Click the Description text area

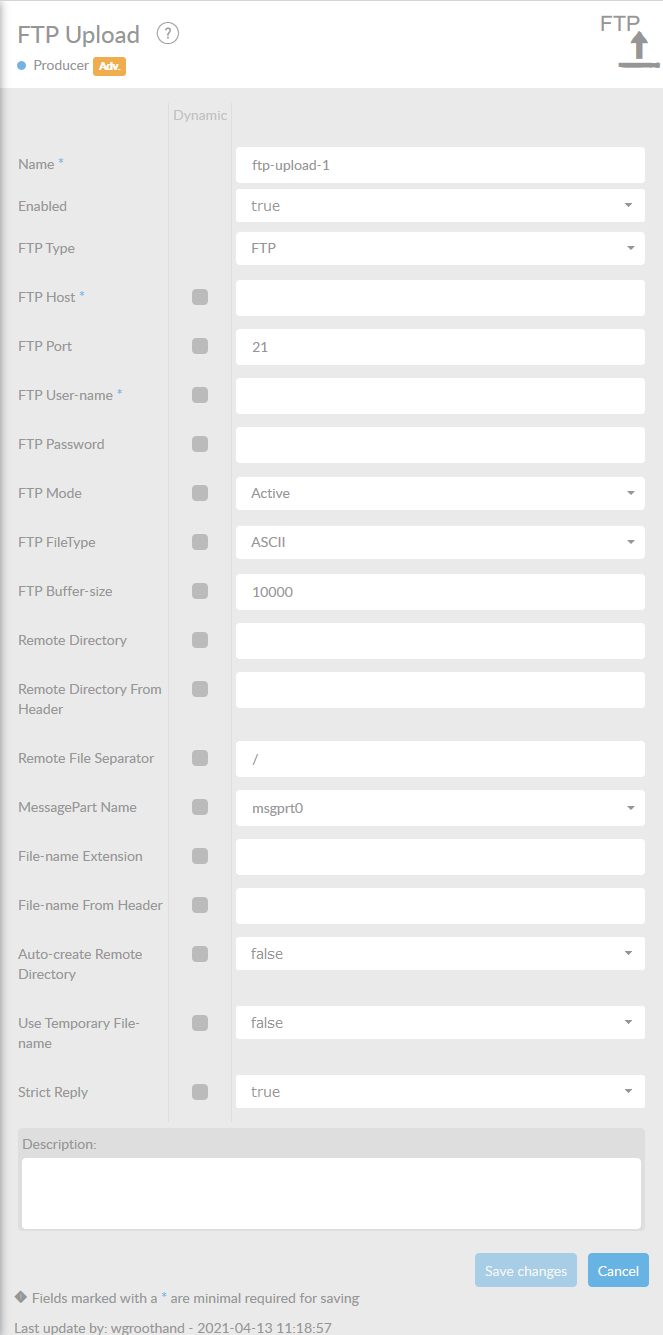pyautogui.click(x=331, y=1193)
